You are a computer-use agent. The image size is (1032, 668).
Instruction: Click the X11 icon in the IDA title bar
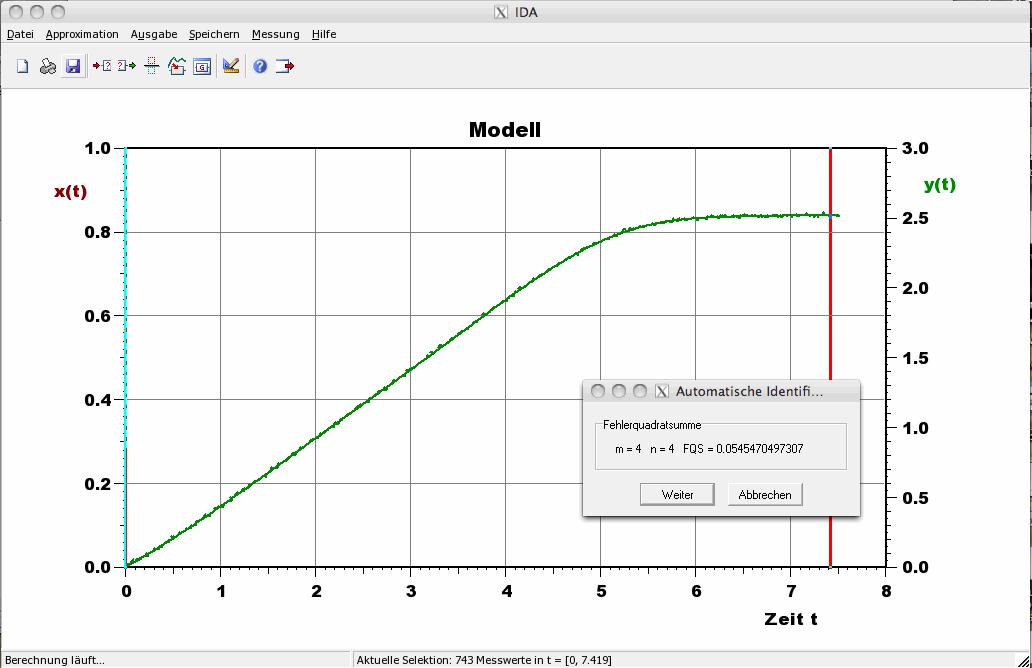click(501, 13)
